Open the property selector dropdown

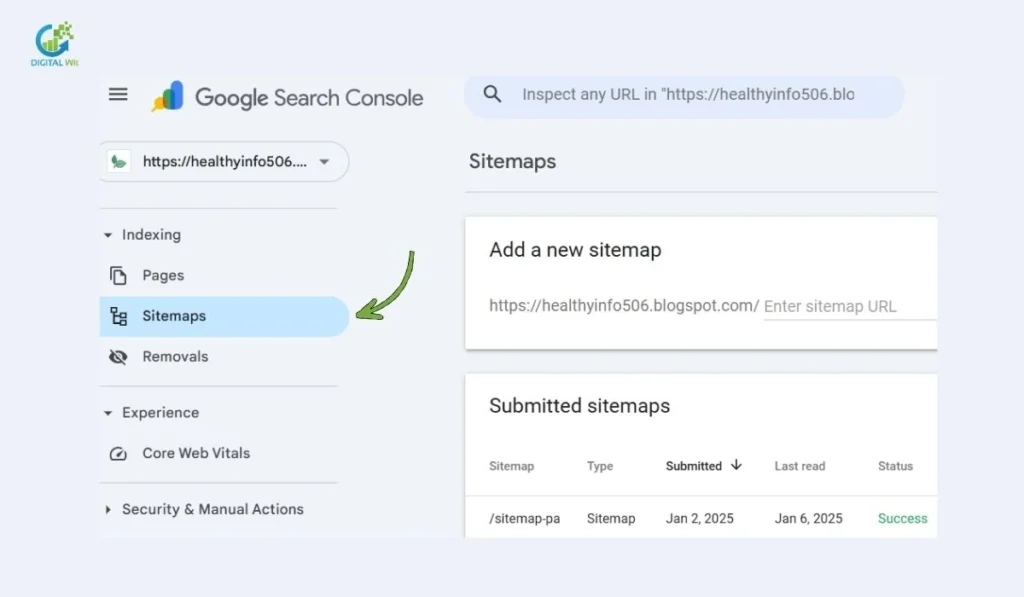click(323, 161)
